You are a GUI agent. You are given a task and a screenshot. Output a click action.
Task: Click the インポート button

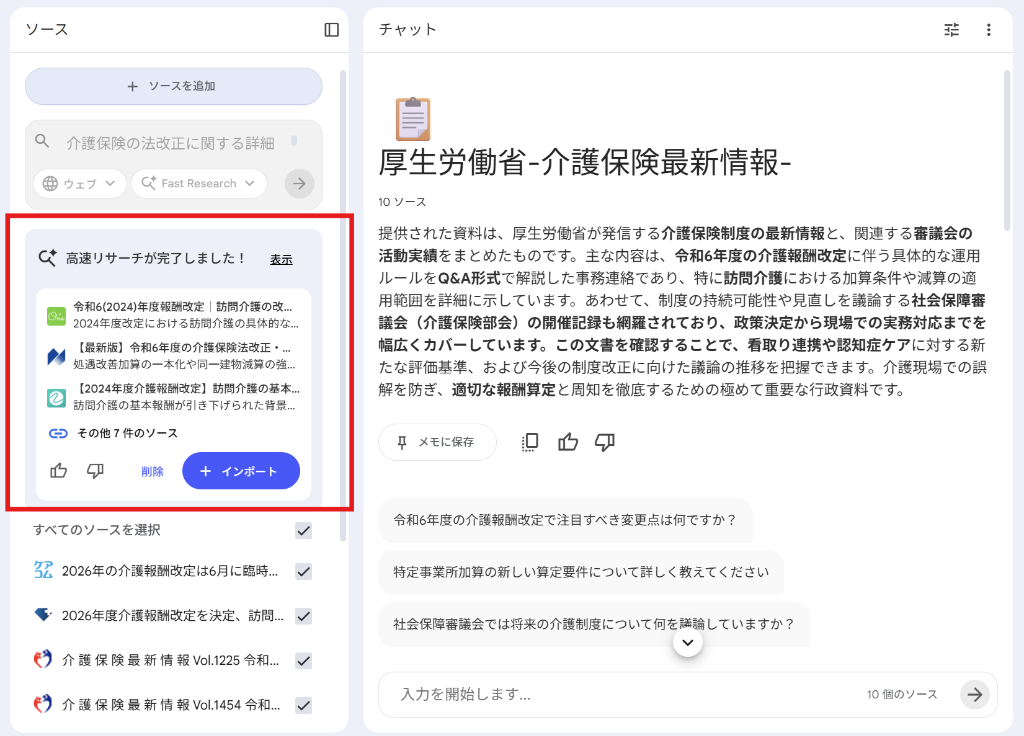click(241, 471)
